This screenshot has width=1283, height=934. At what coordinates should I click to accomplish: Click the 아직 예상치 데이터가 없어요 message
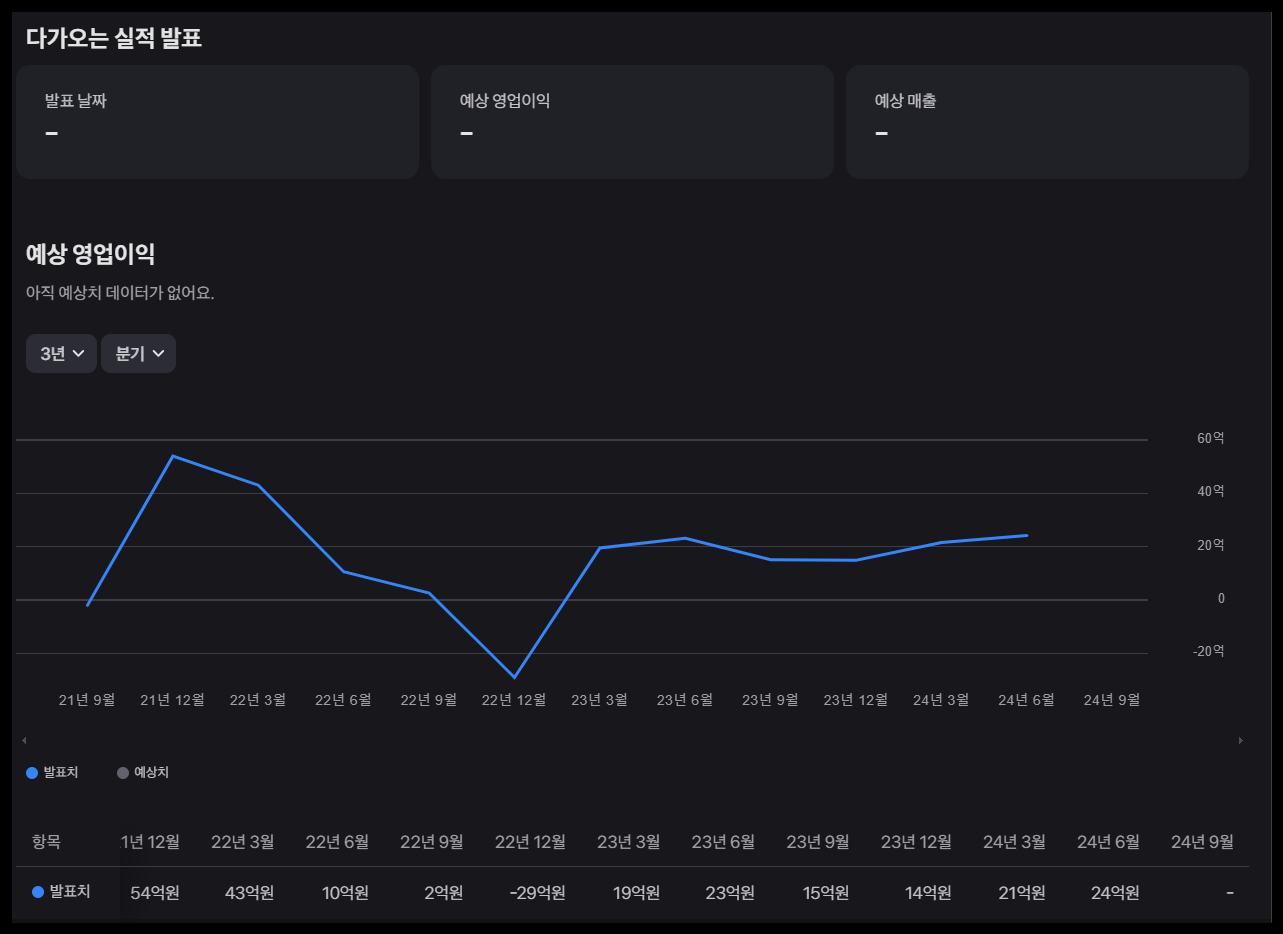point(120,294)
